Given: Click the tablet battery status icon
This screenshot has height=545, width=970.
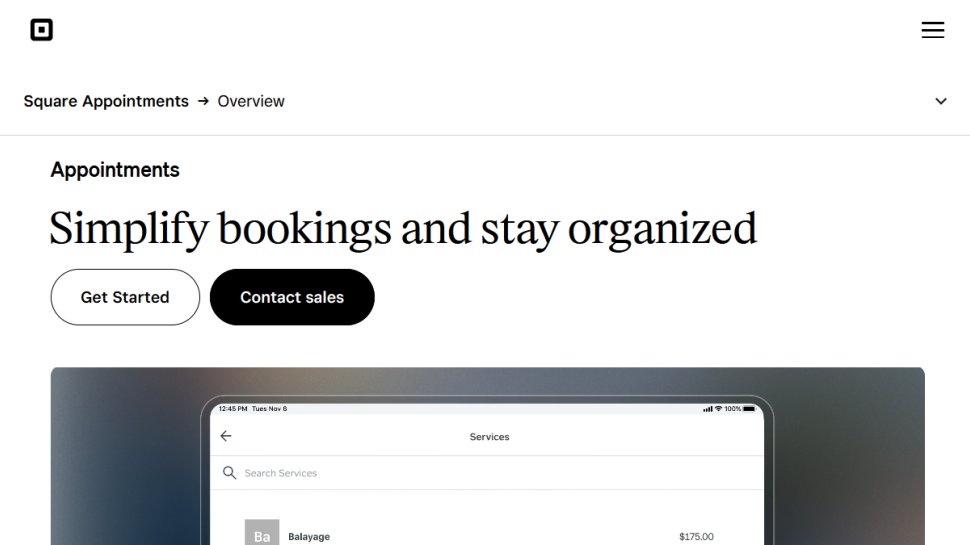Looking at the screenshot, I should click(749, 409).
